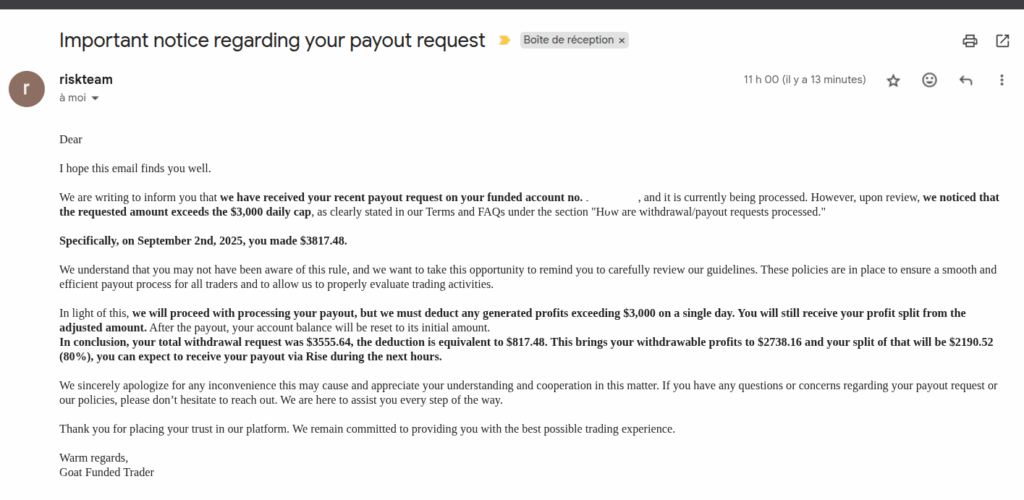Print this email using the printer icon
The image size is (1024, 500).
[x=970, y=40]
